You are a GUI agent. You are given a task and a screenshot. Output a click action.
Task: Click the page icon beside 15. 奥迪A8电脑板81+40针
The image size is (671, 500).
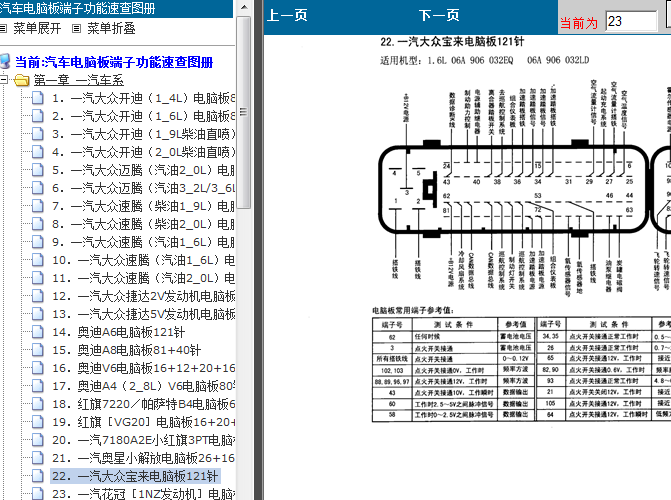(38, 350)
